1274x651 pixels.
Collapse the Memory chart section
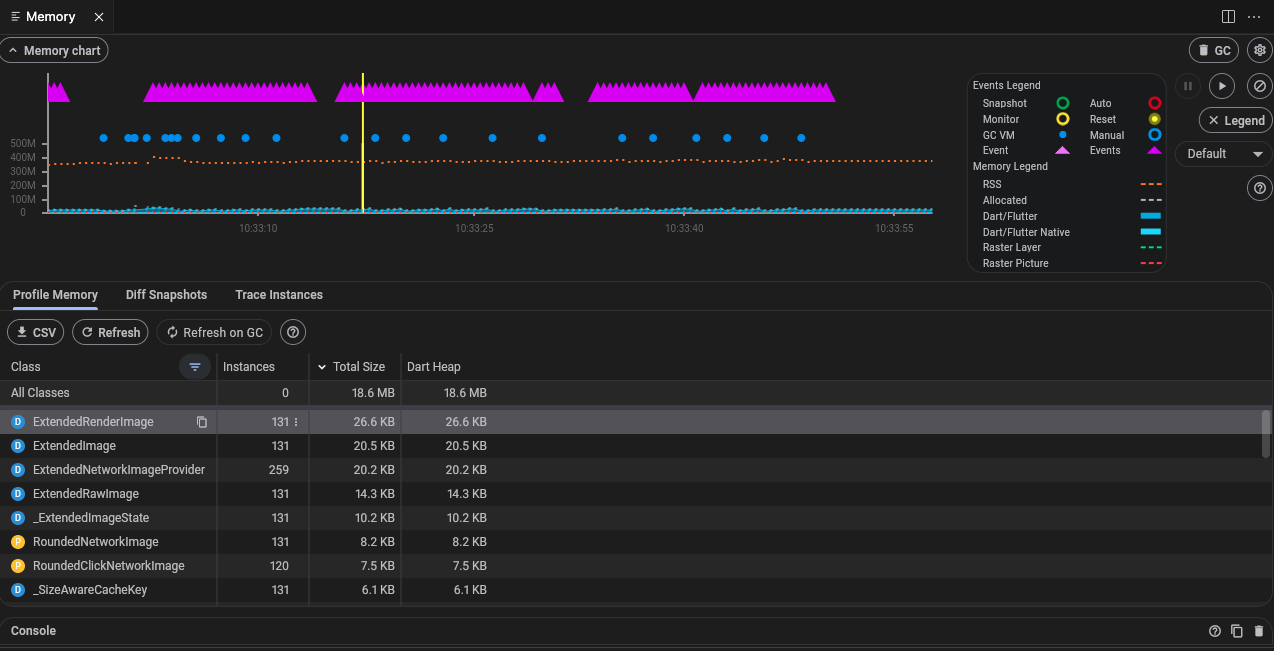pyautogui.click(x=54, y=51)
